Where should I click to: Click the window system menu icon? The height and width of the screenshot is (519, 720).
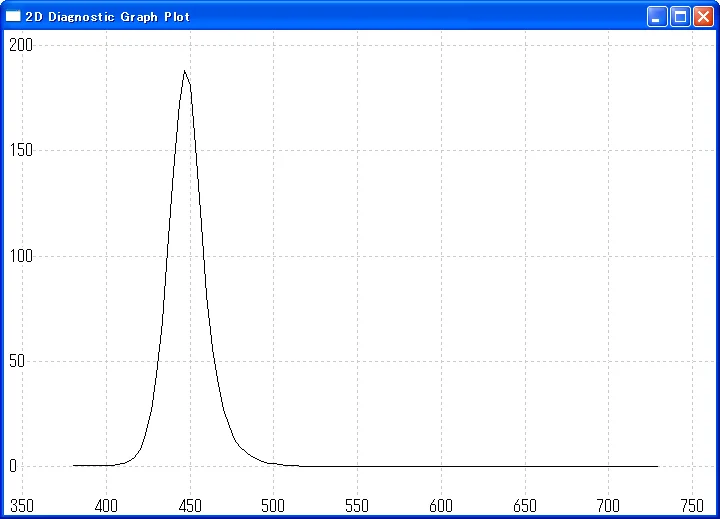[x=13, y=17]
